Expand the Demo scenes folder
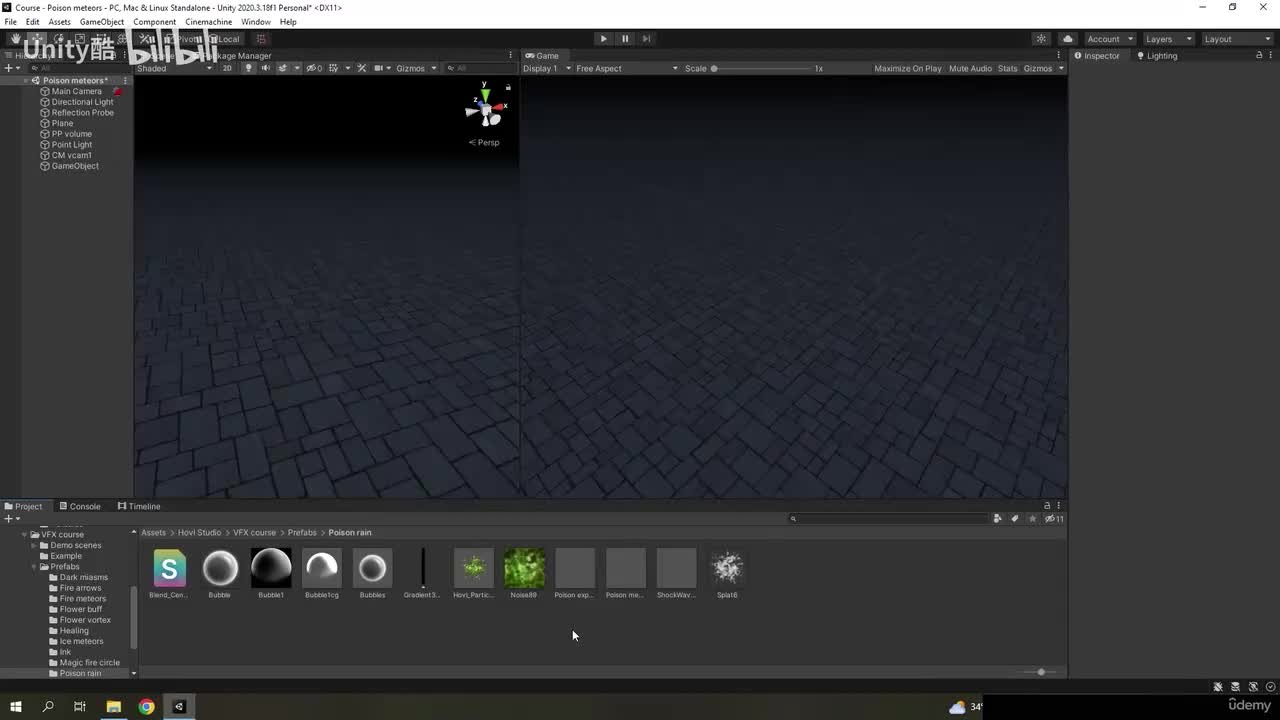Screen dimensions: 1280x720 click(34, 545)
